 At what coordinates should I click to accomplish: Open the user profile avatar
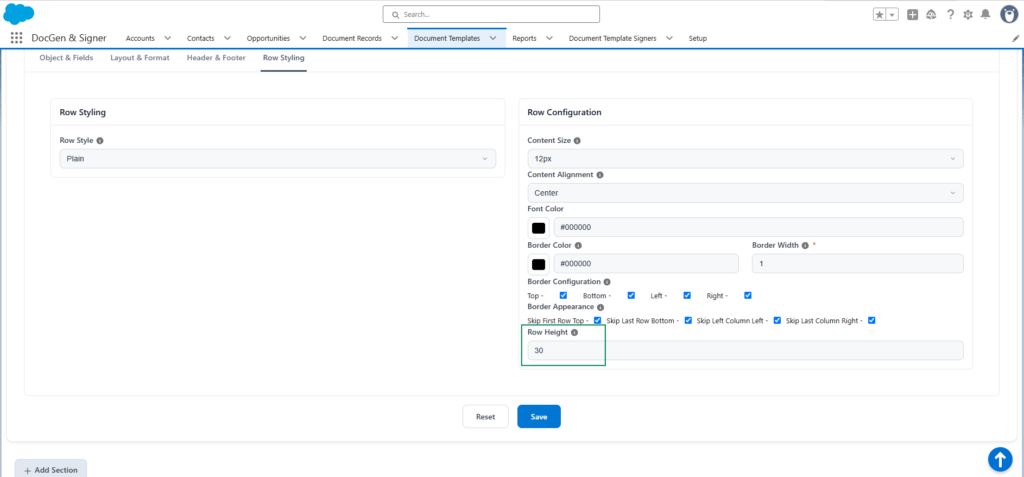tap(1010, 14)
